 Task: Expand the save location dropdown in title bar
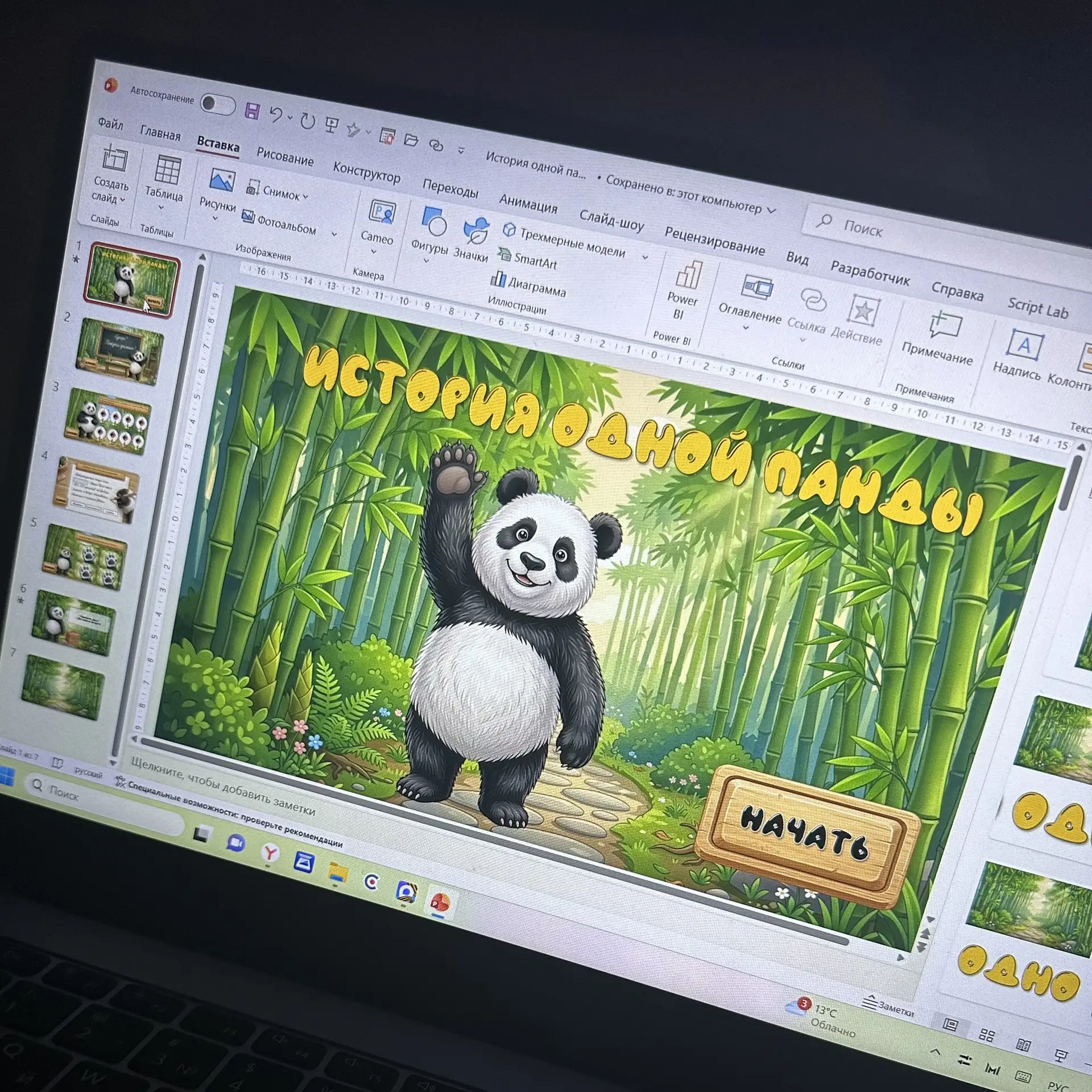pyautogui.click(x=772, y=210)
